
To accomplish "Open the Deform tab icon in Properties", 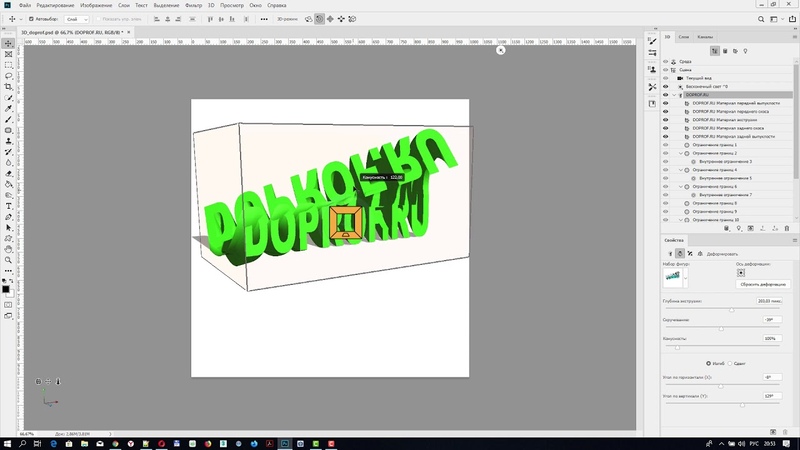I will tap(680, 254).
